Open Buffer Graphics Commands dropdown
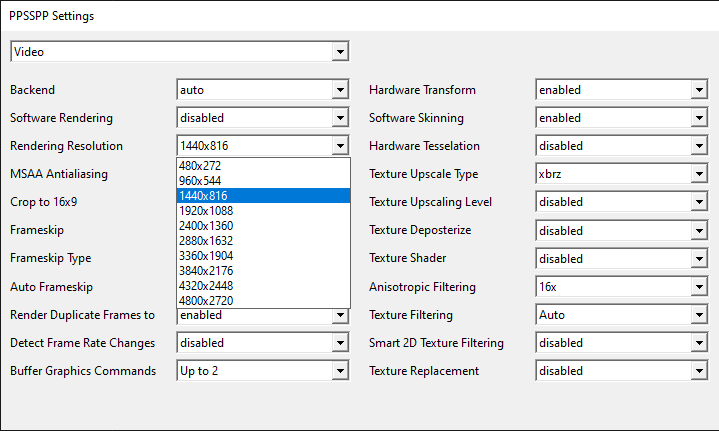Image resolution: width=719 pixels, height=431 pixels. (x=263, y=371)
